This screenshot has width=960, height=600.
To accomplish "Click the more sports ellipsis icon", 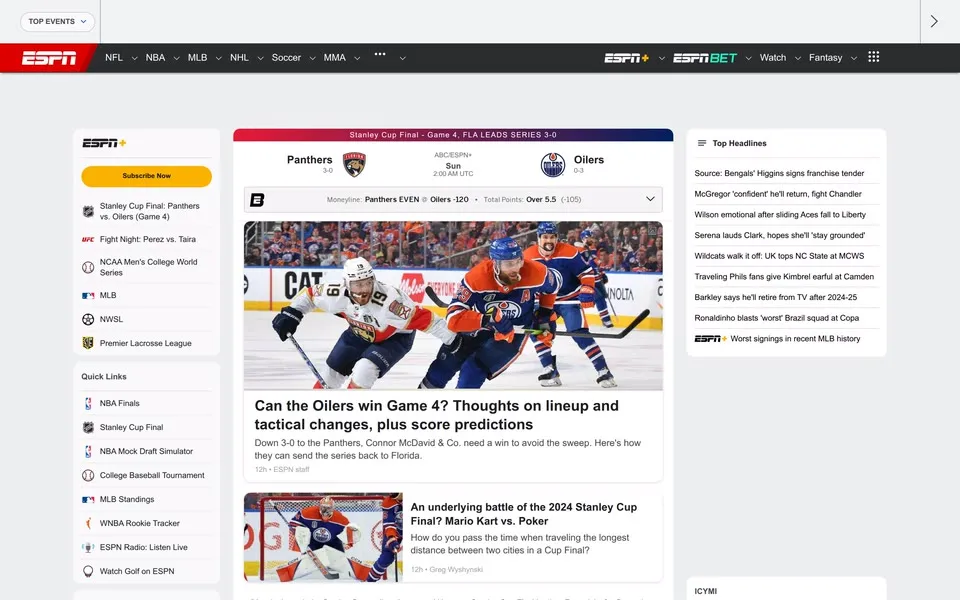I will pyautogui.click(x=380, y=54).
